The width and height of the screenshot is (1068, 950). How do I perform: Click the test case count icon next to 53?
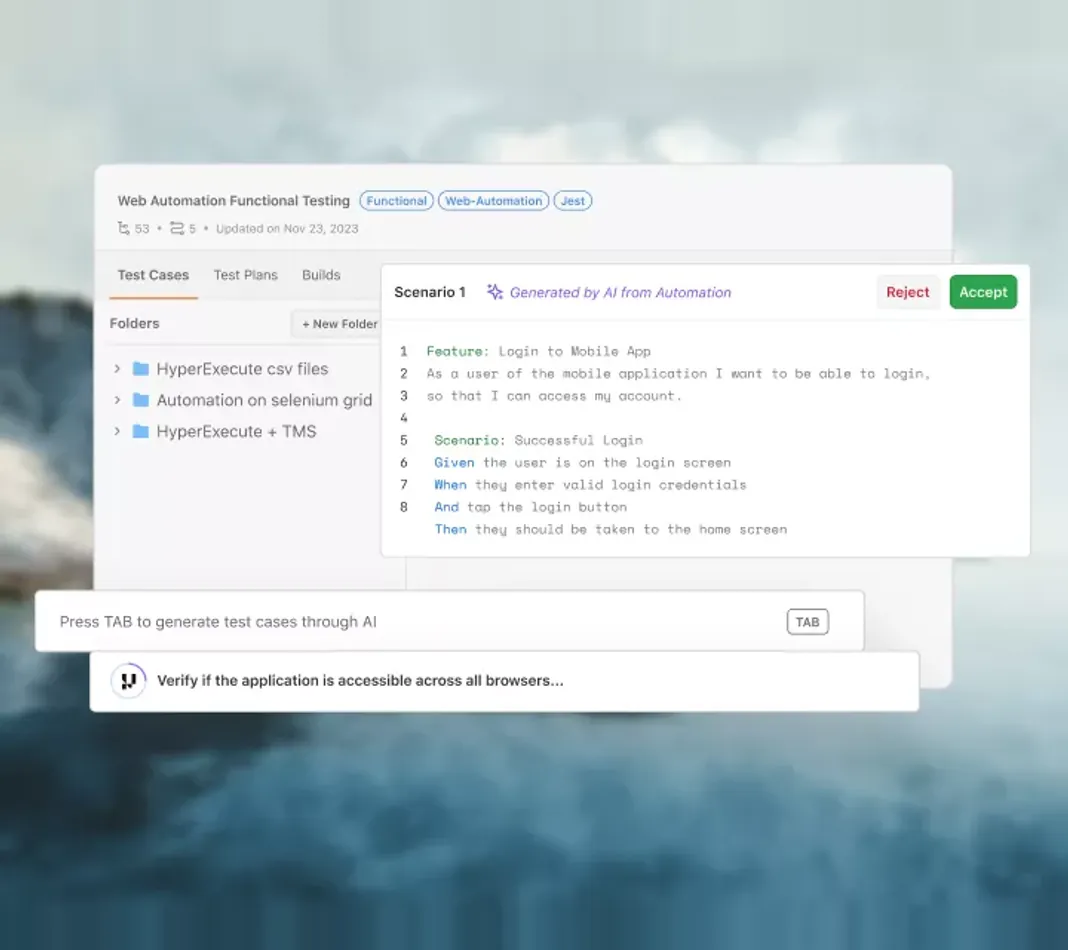[x=123, y=228]
